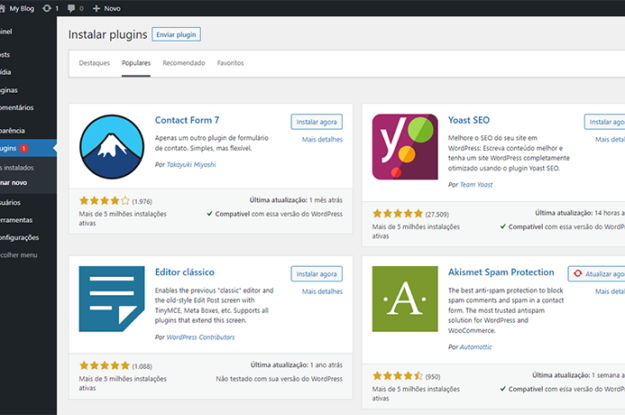Click the WordPress Contributors author link
The width and height of the screenshot is (625, 415).
pyautogui.click(x=200, y=337)
